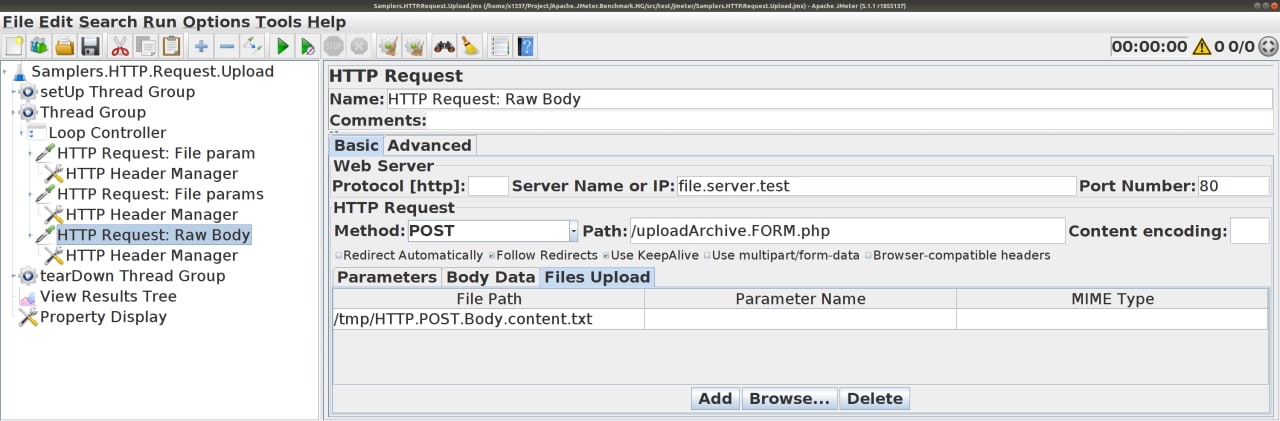Cut selection using the scissors icon
Viewport: 1280px width, 421px height.
pyautogui.click(x=120, y=46)
